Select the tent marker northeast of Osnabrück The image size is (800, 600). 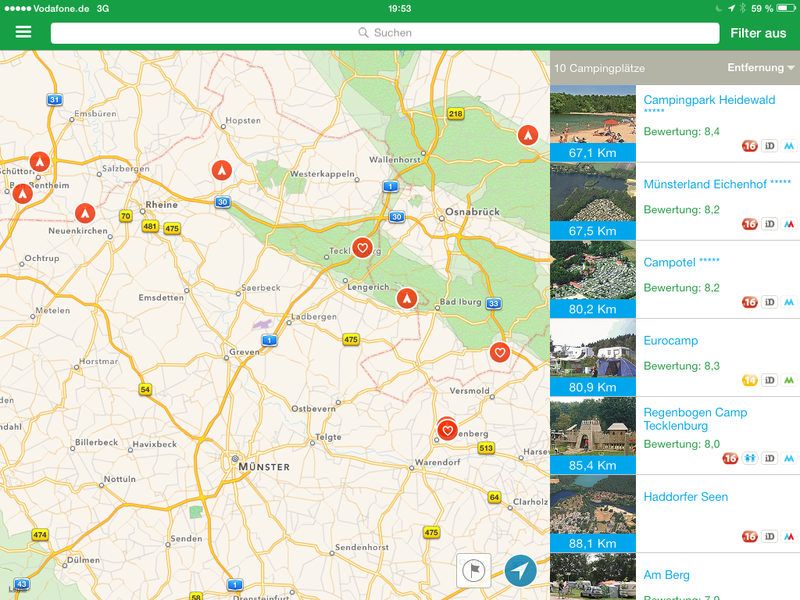[x=528, y=134]
